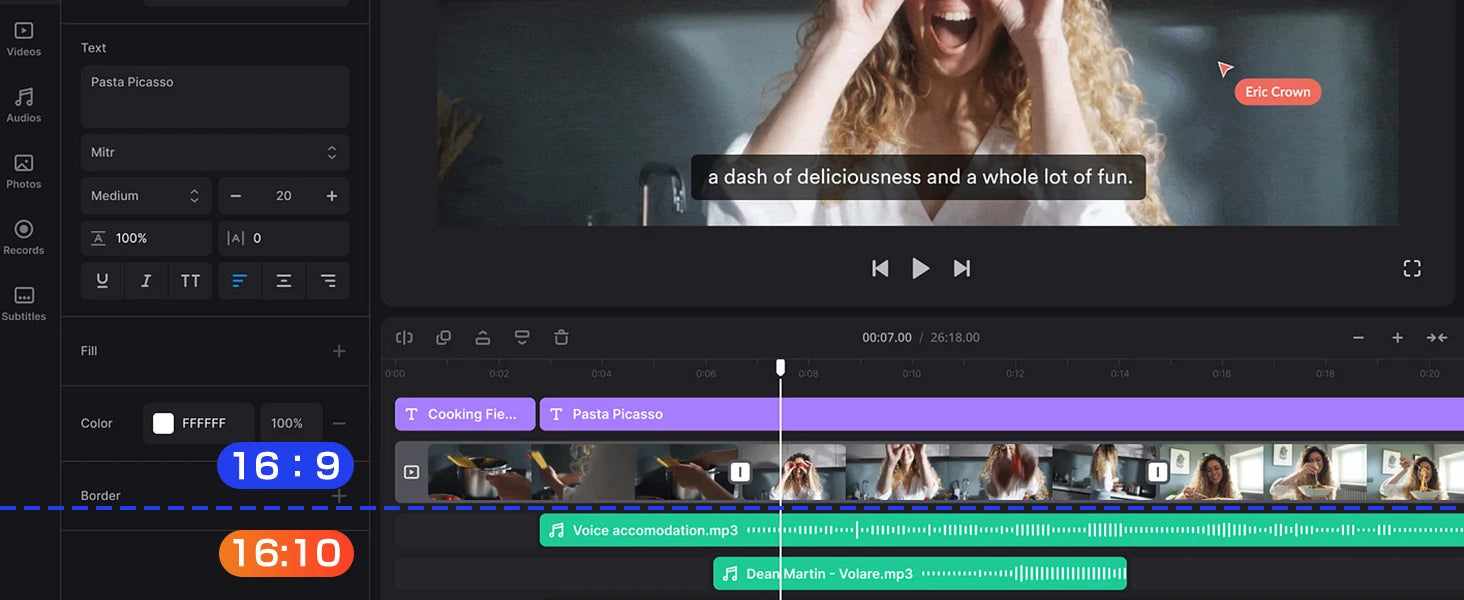Viewport: 1464px width, 600px height.
Task: Increase font size with plus button
Action: coord(331,196)
